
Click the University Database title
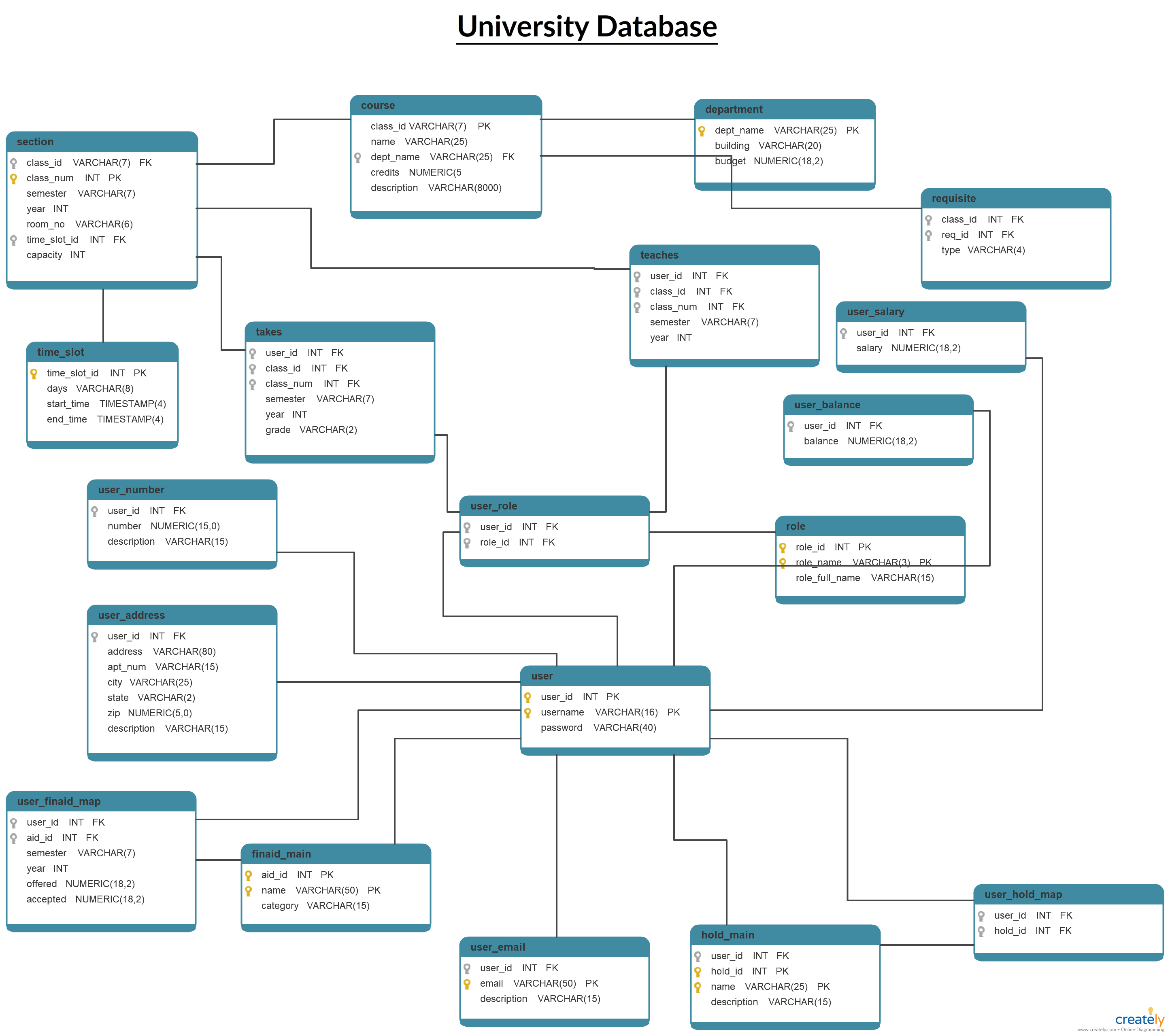pyautogui.click(x=585, y=30)
